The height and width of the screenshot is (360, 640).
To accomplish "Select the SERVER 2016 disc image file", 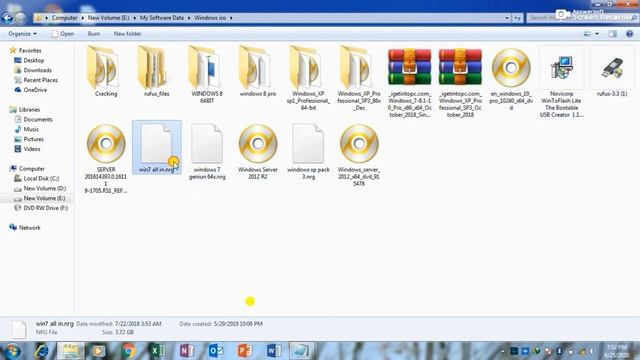I will click(106, 158).
